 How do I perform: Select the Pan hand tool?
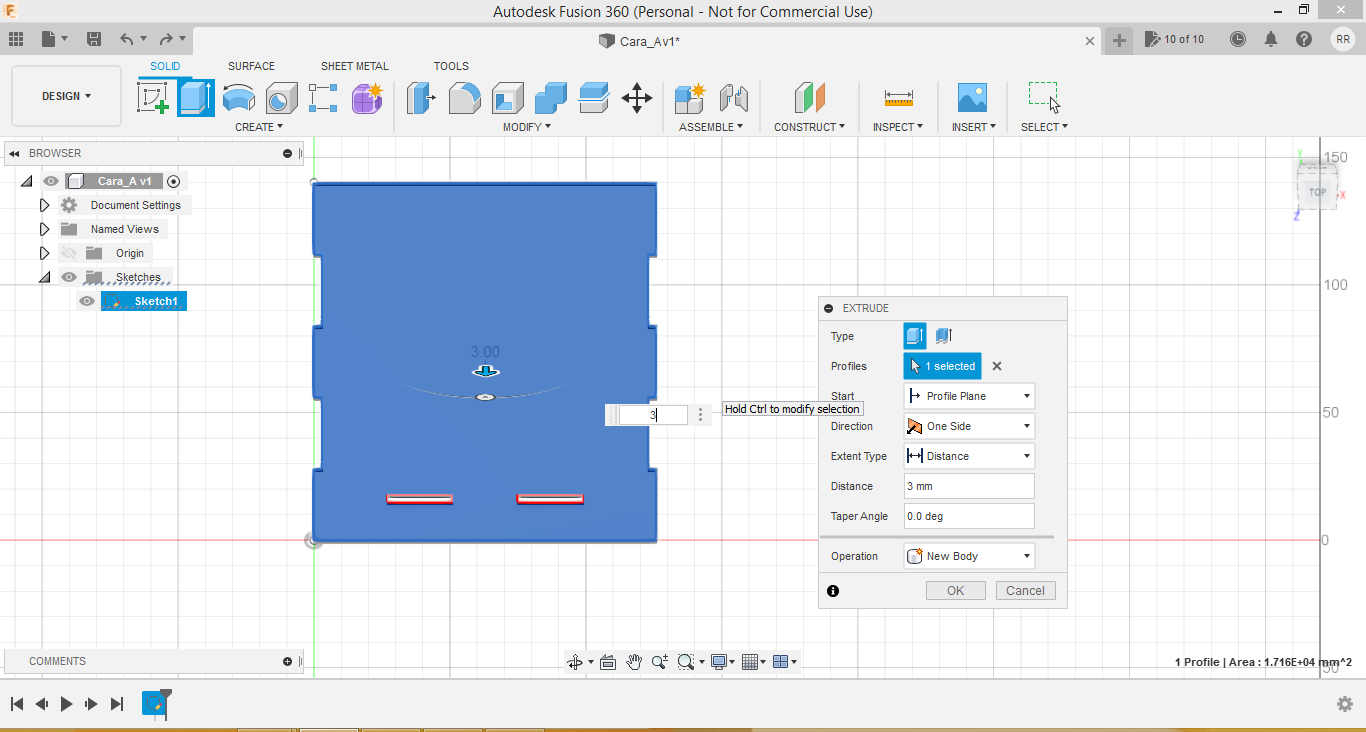(634, 662)
